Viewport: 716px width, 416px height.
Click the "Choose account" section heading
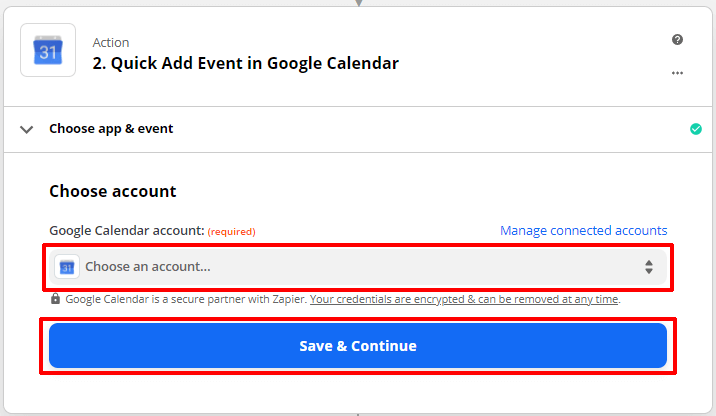(113, 191)
